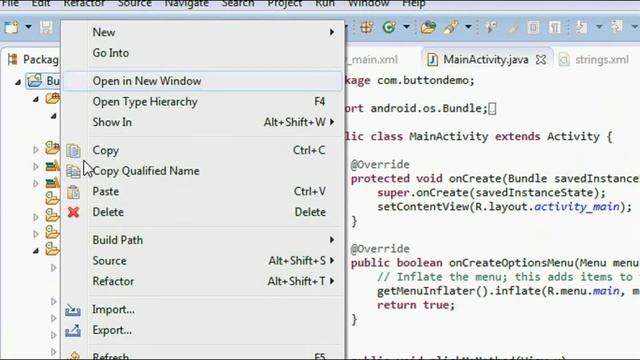Expand the folded imports marker after Bundle;
Viewport: 640px width, 360px height.
[492, 109]
